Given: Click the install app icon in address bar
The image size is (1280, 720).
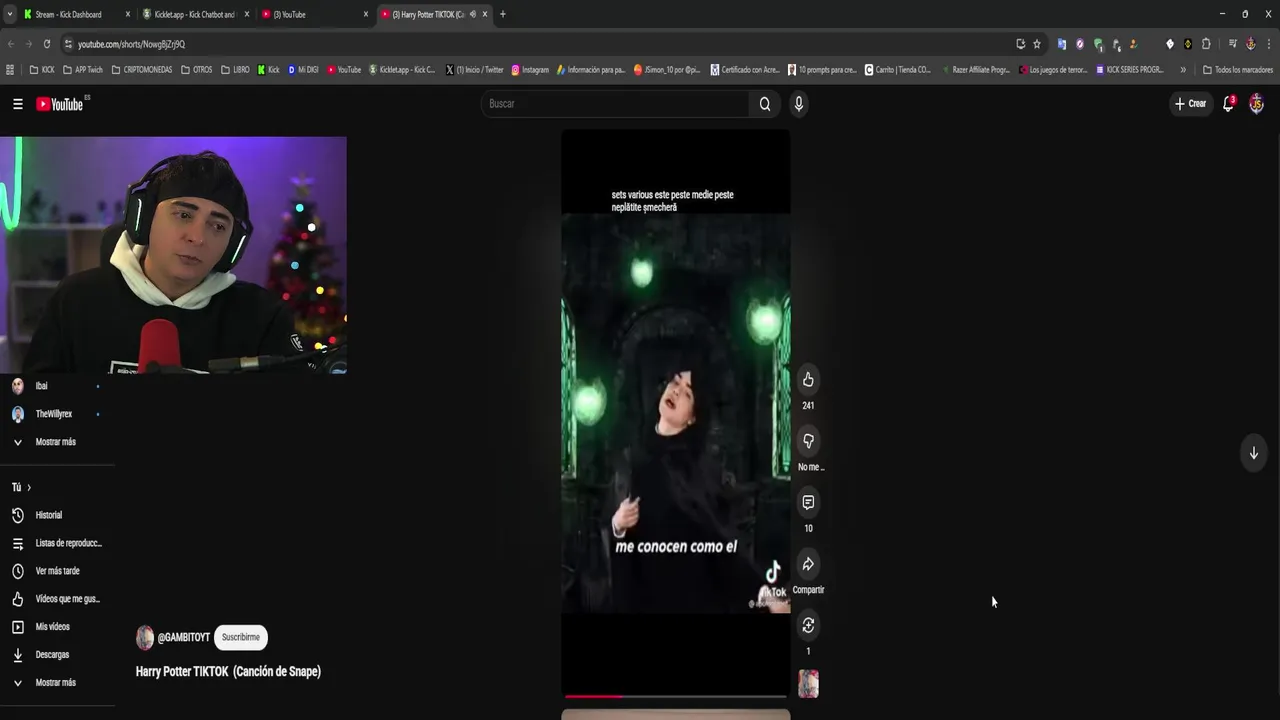Looking at the screenshot, I should click(x=1020, y=44).
